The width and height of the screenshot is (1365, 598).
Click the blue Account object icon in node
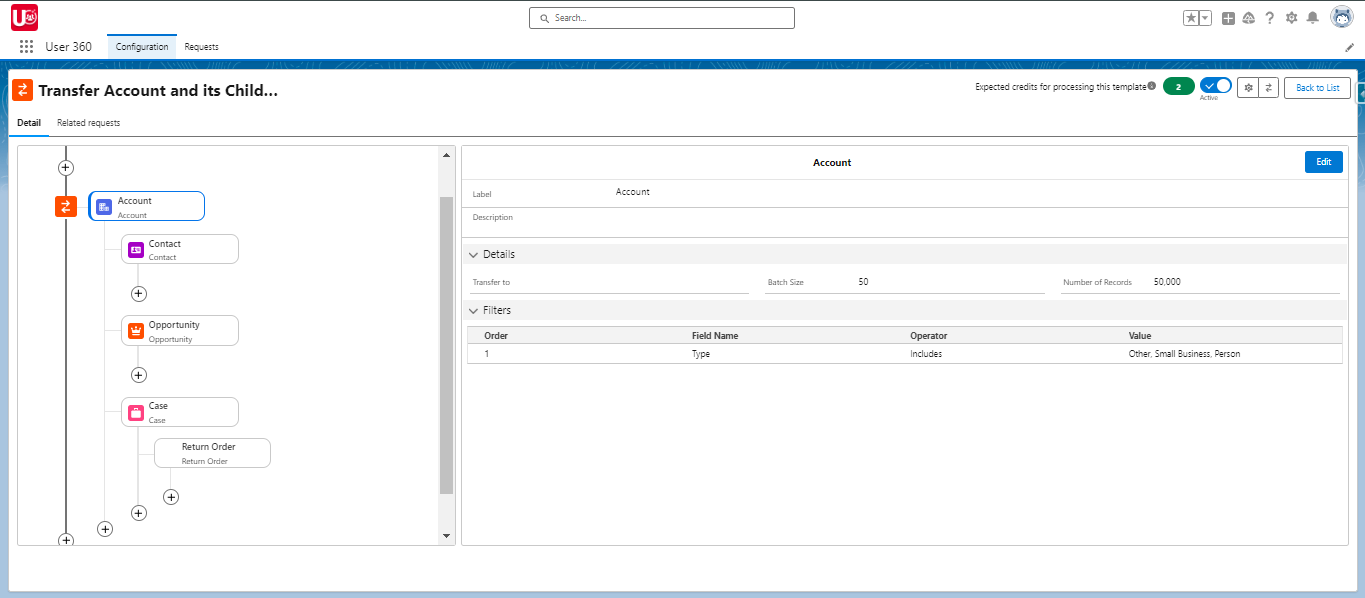click(x=104, y=206)
